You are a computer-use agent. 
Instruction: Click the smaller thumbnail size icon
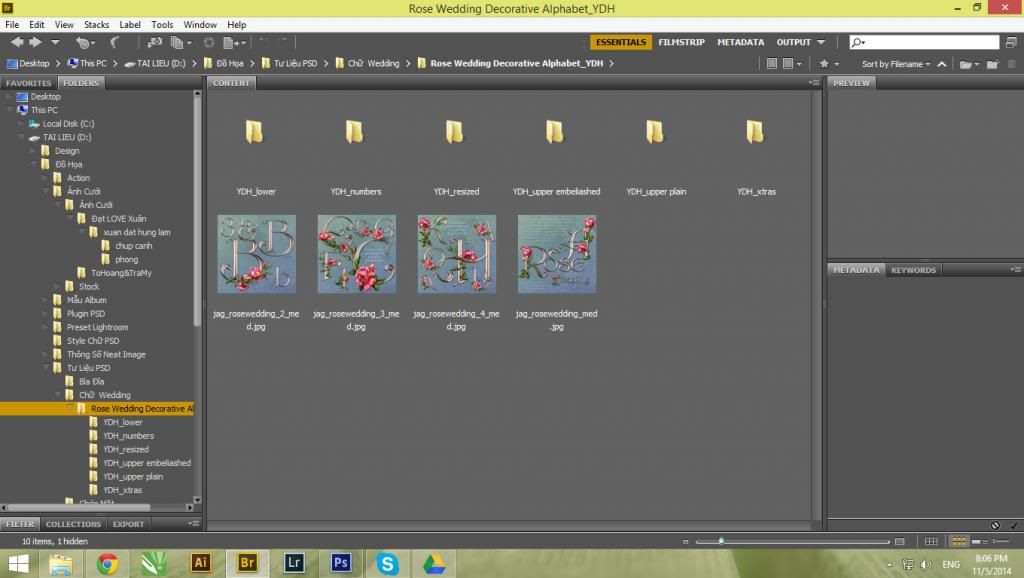[x=685, y=541]
